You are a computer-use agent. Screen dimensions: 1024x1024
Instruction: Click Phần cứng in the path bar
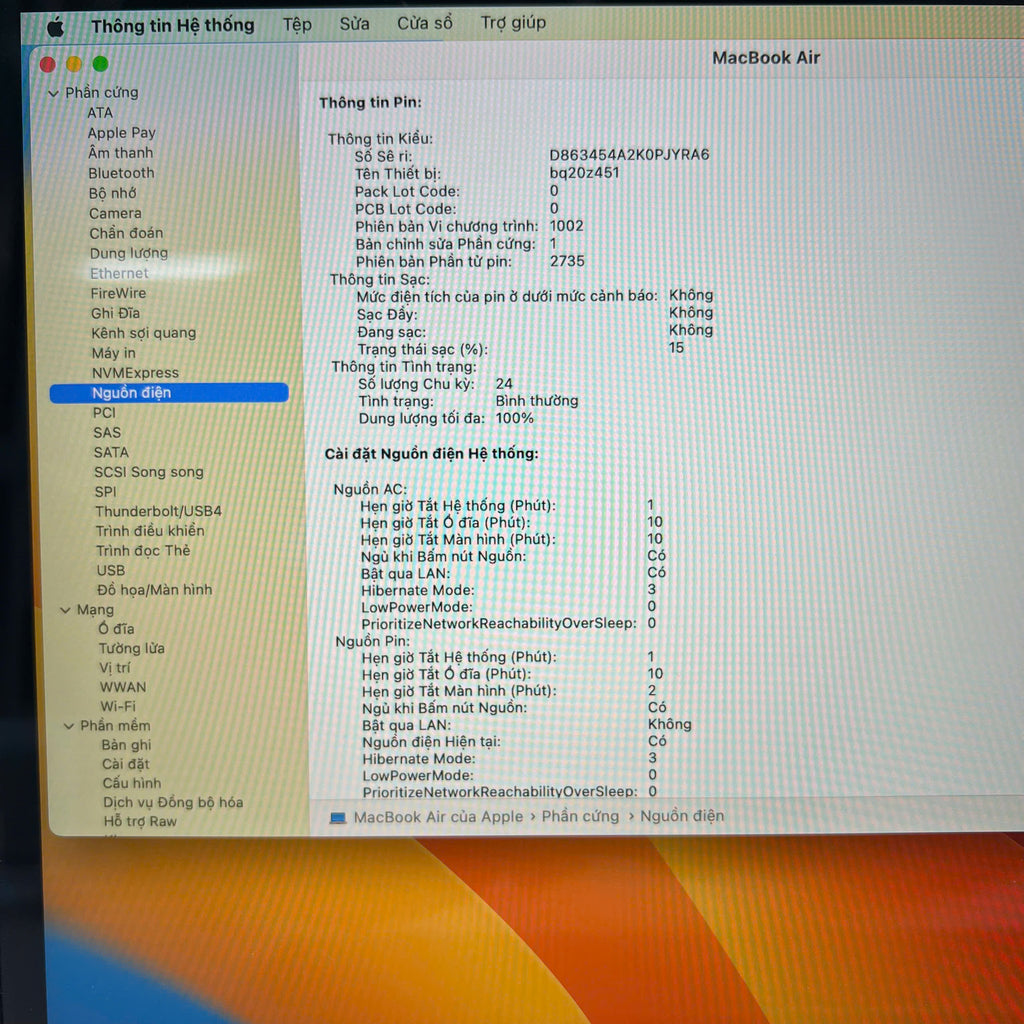[x=580, y=816]
